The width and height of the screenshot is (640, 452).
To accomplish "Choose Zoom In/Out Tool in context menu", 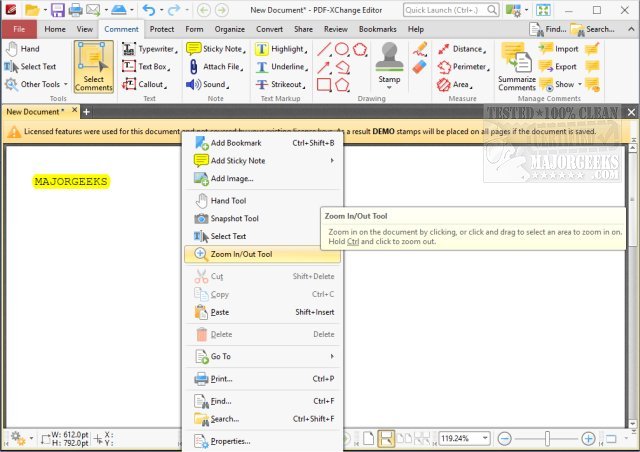I will [262, 254].
